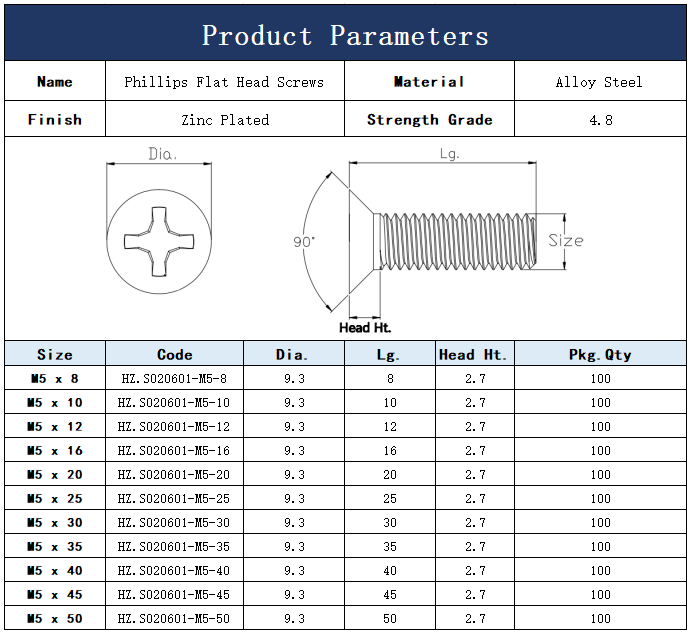The height and width of the screenshot is (634, 693).
Task: Click the Zinc Plated finish value
Action: [x=225, y=120]
